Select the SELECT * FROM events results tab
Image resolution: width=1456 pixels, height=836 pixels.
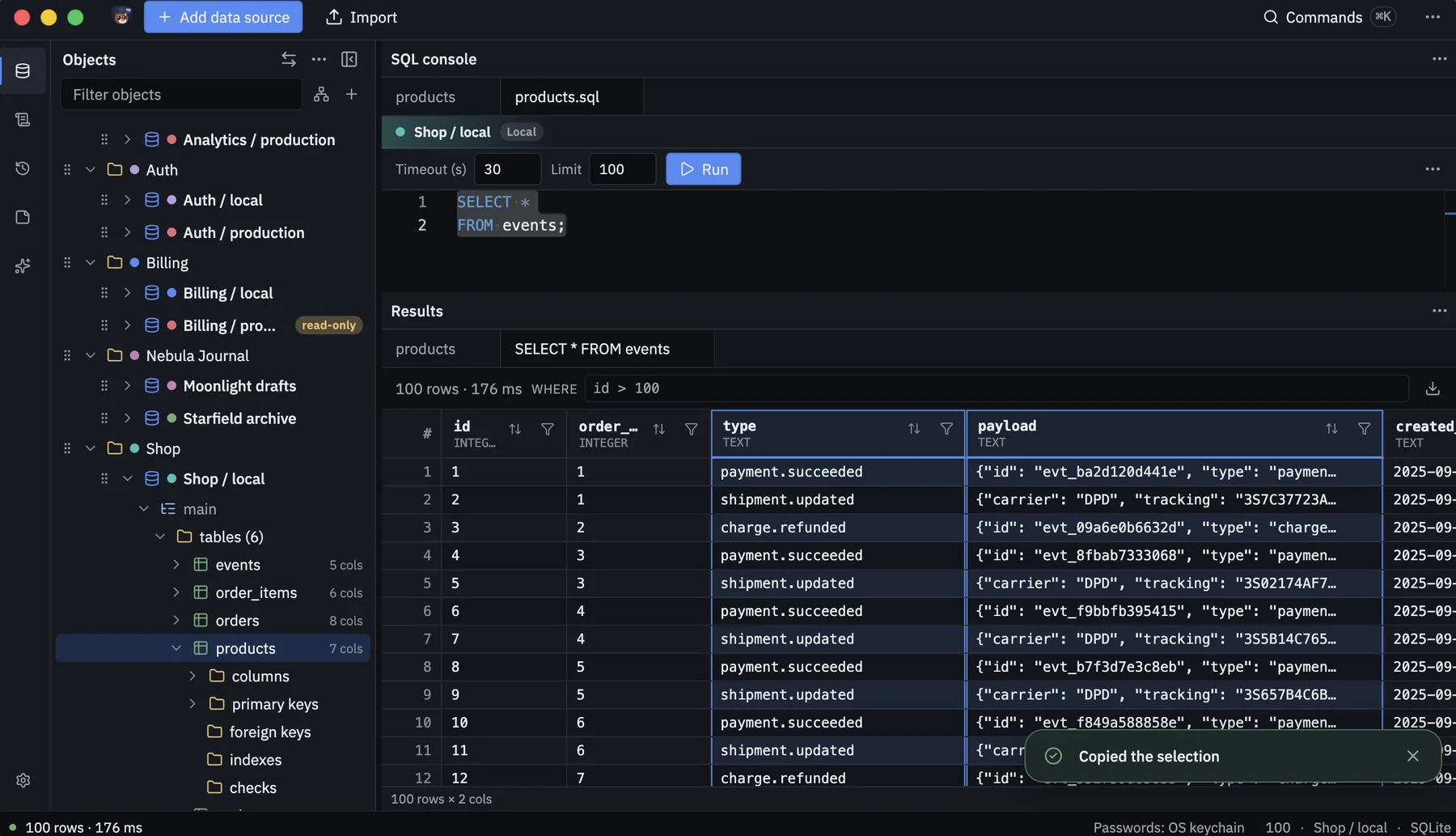coord(607,349)
